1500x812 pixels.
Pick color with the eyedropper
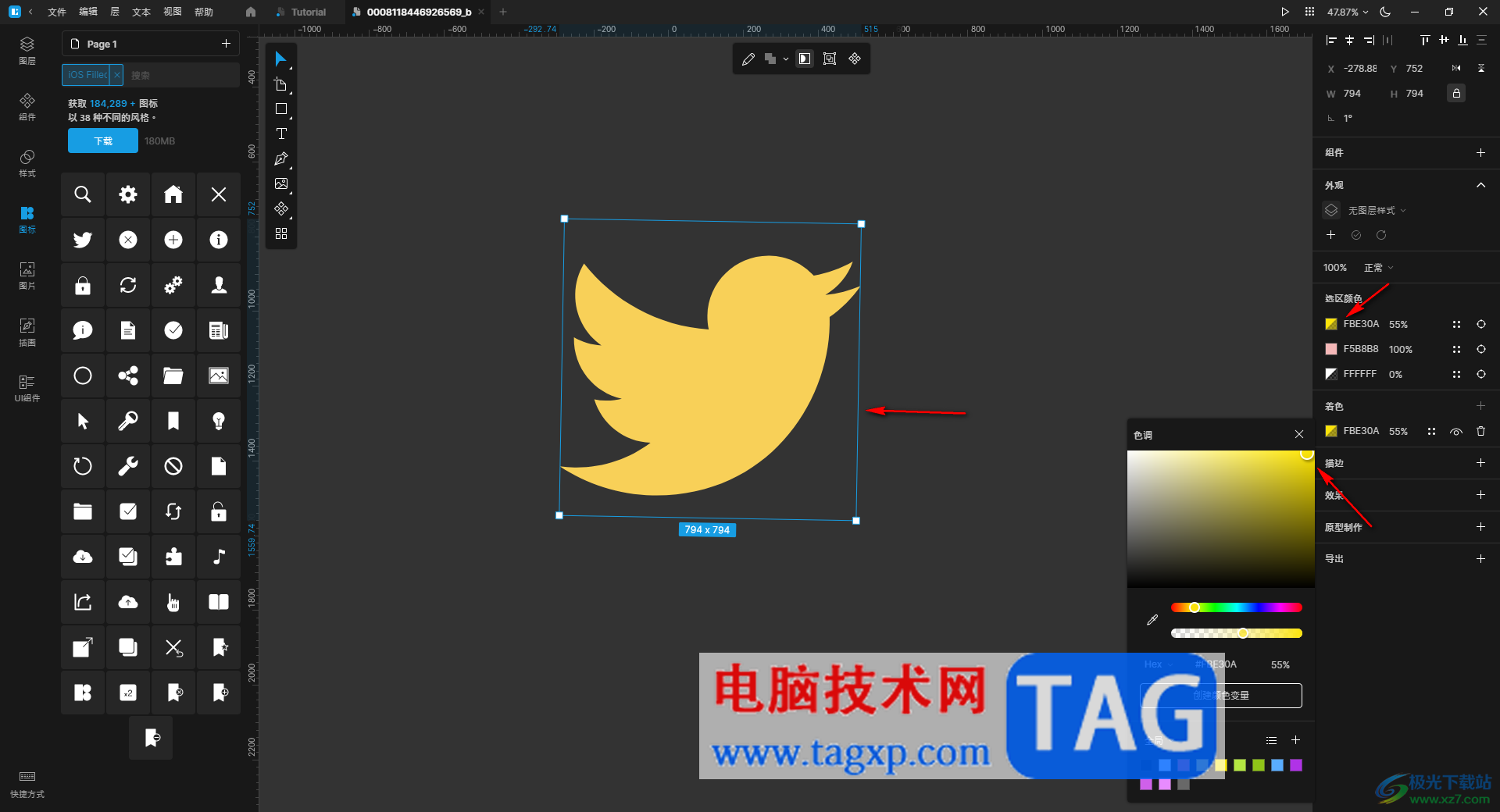click(x=1152, y=620)
